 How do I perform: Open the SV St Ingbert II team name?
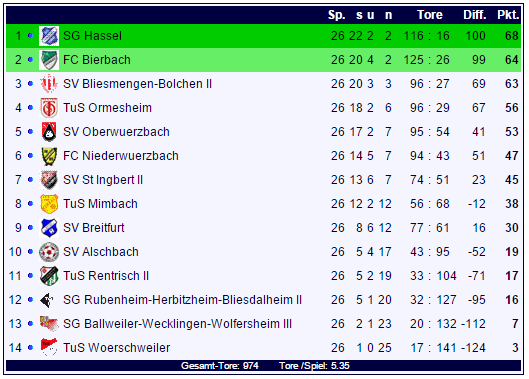click(103, 180)
